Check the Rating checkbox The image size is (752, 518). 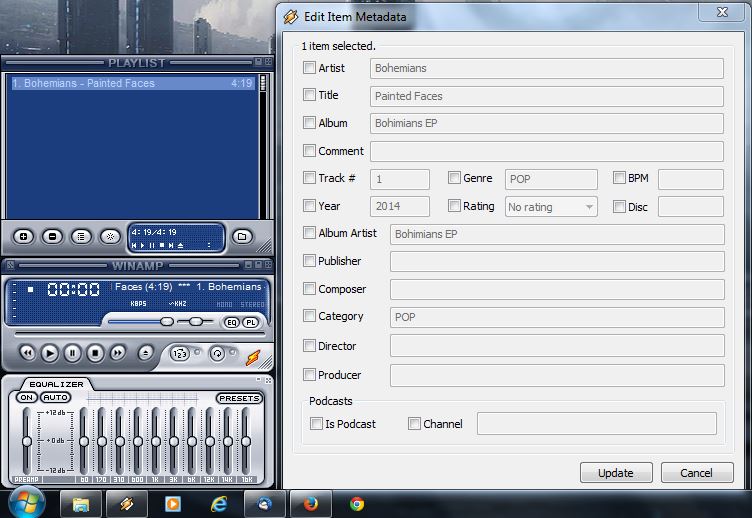454,206
